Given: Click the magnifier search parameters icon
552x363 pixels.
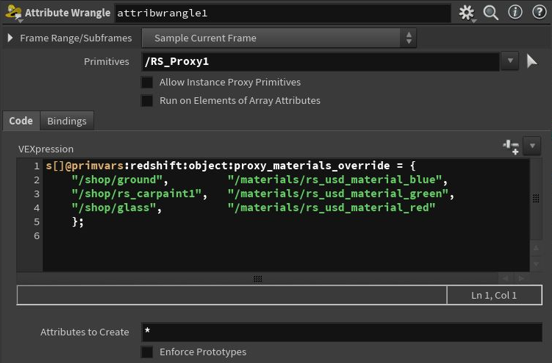Looking at the screenshot, I should tap(491, 13).
